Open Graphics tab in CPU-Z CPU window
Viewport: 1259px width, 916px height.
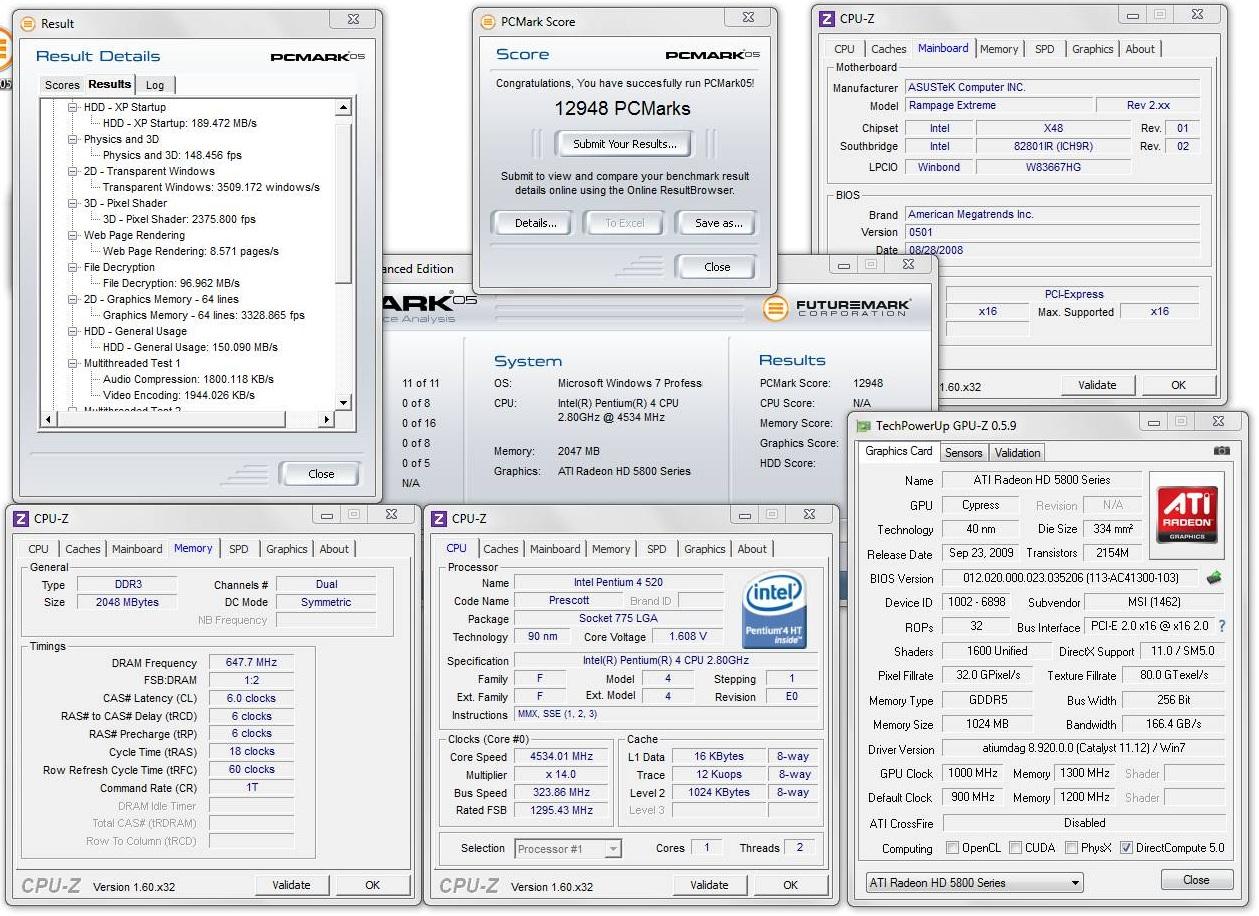coord(705,549)
